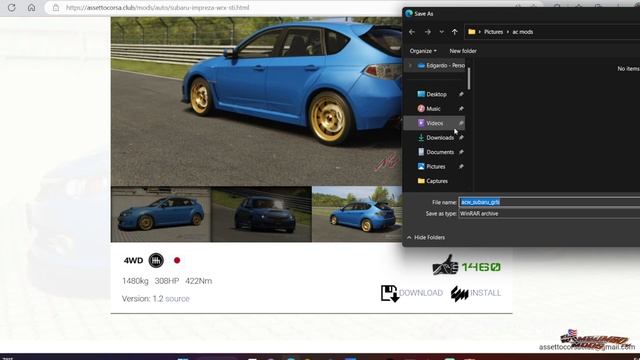Screen dimensions: 640x360
Task: Click the INSTALL Content Manager icon
Action: coord(460,293)
